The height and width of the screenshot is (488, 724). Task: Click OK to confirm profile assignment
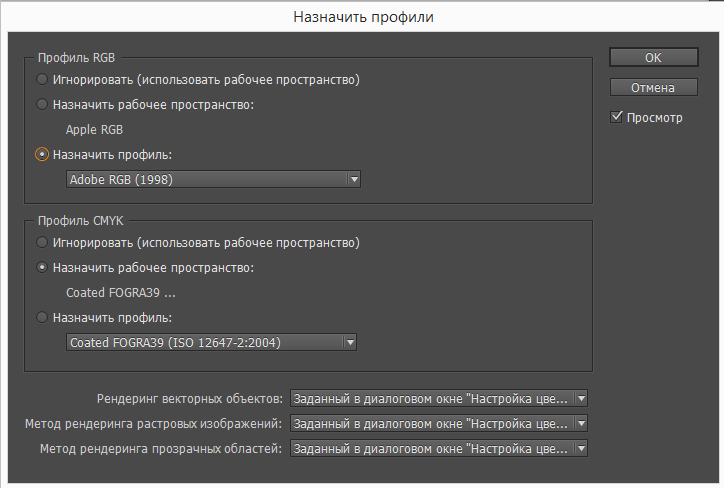point(653,57)
